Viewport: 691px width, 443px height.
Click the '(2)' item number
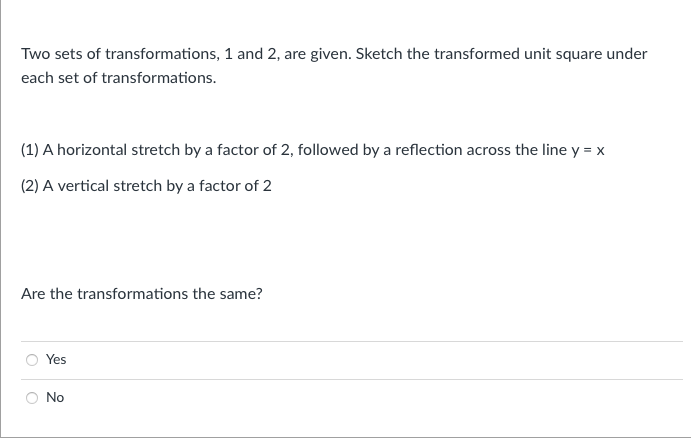pos(30,186)
